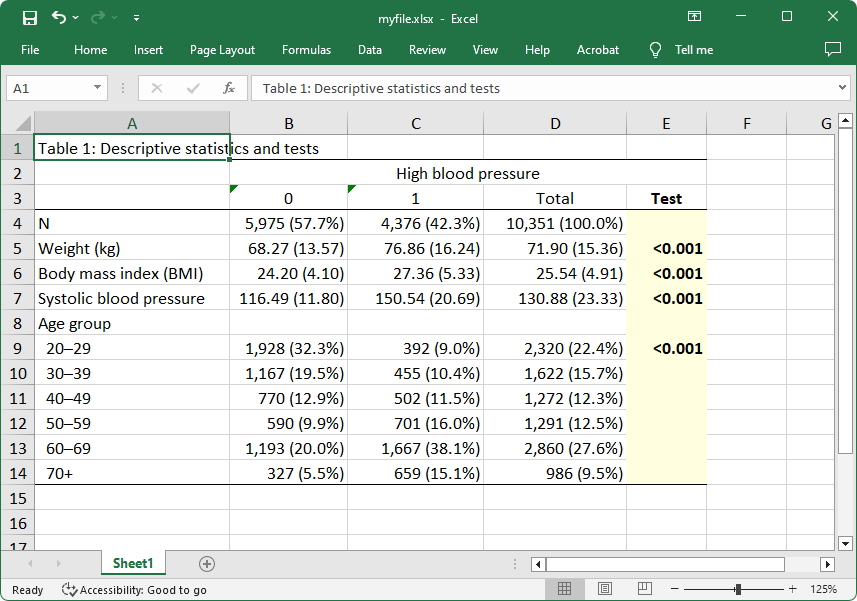This screenshot has width=857, height=601.
Task: Click the zoom in plus button
Action: [x=792, y=589]
